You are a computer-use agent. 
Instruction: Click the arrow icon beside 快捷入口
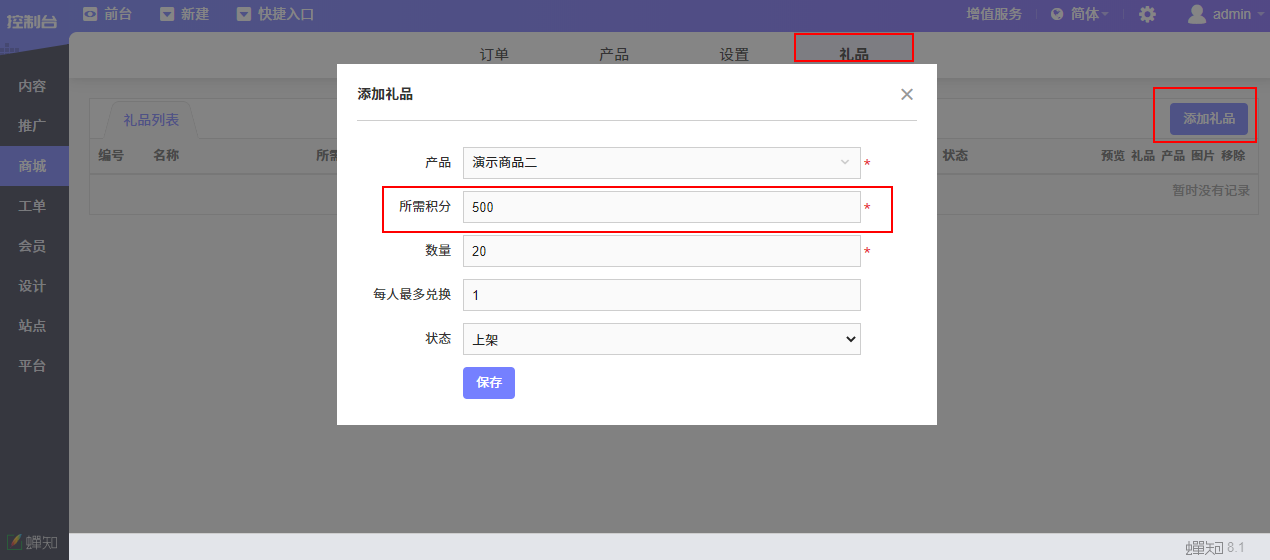[244, 14]
